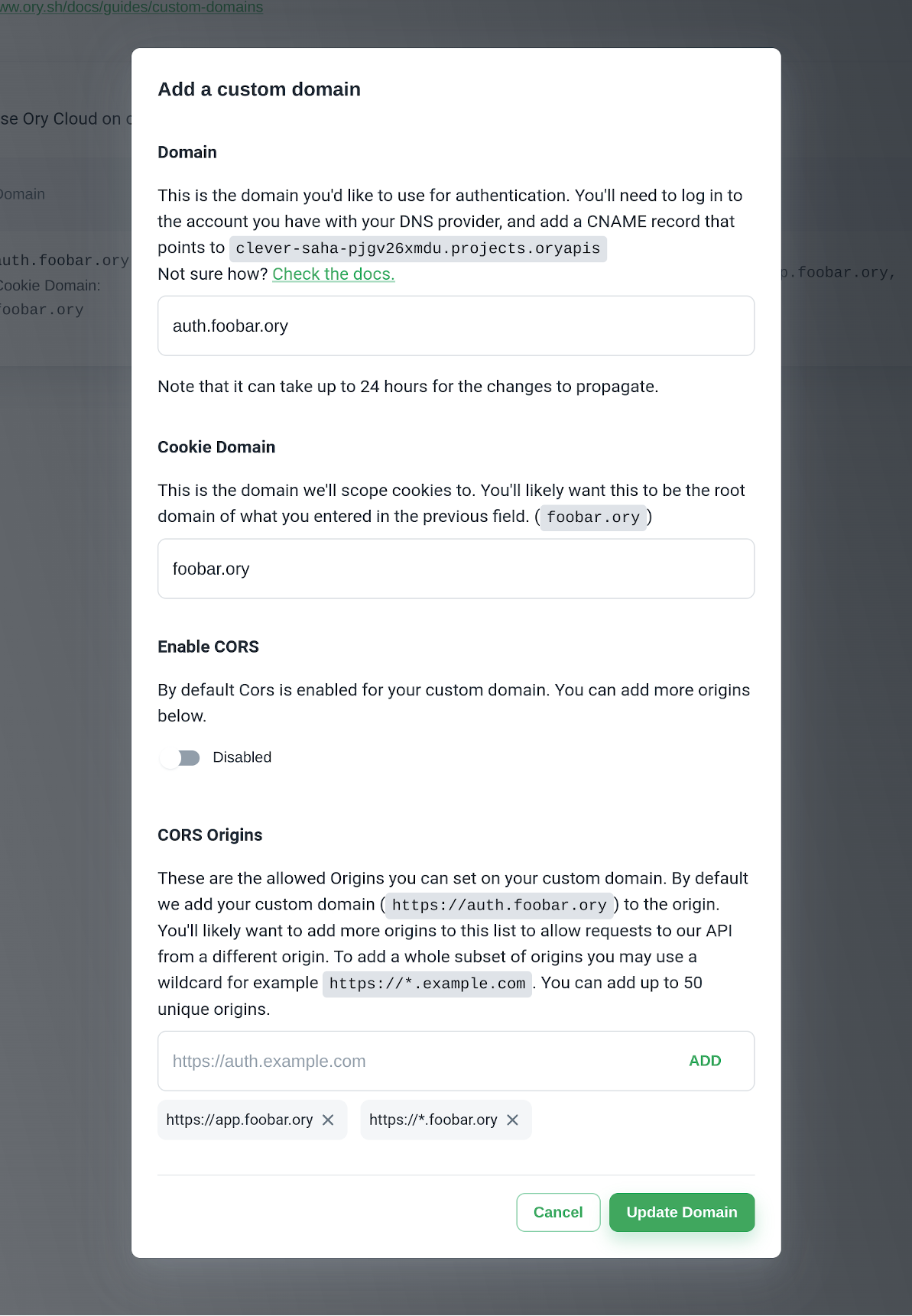Viewport: 912px width, 1316px height.
Task: Click the https://auth.foobar.ory code snippet
Action: (499, 906)
